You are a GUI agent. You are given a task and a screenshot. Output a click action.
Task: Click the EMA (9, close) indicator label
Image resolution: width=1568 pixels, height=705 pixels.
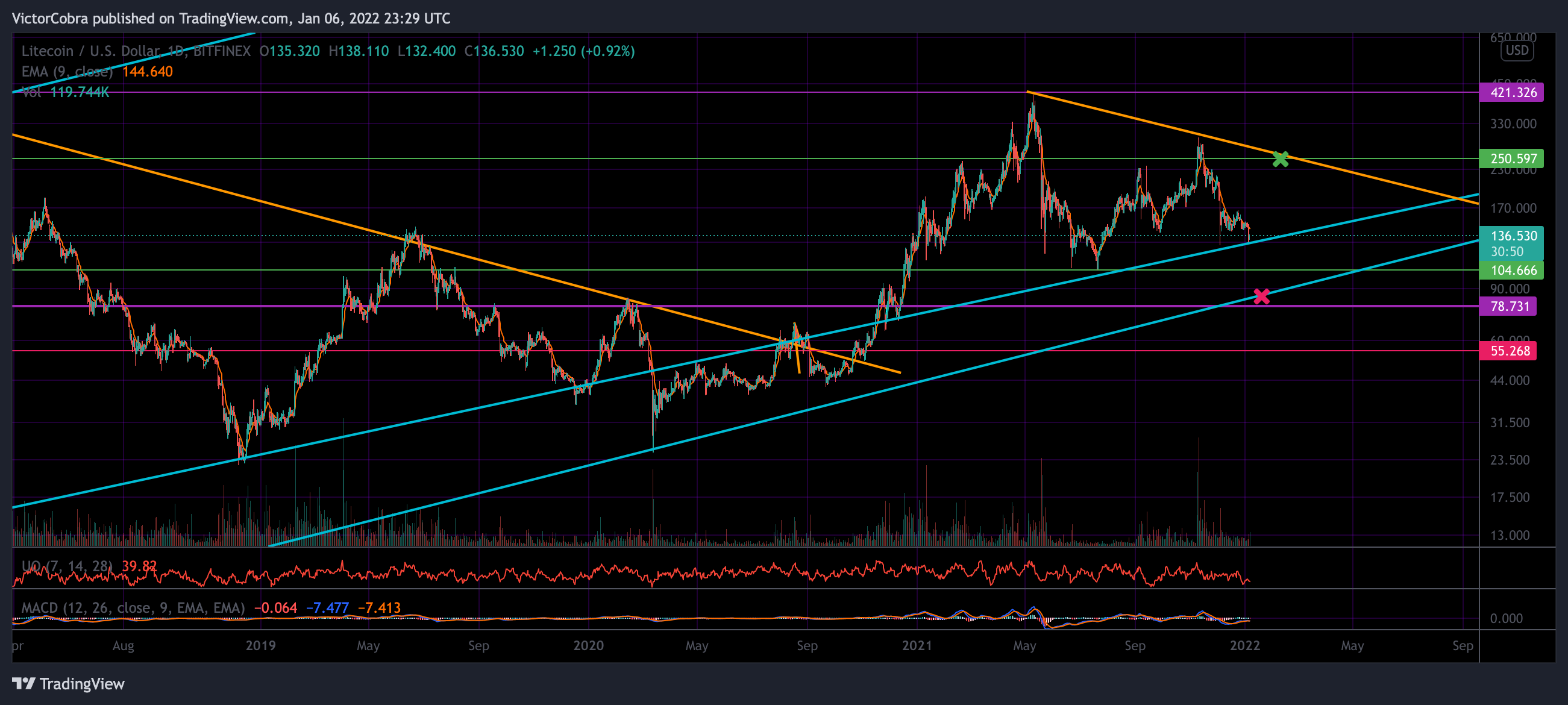coord(67,72)
